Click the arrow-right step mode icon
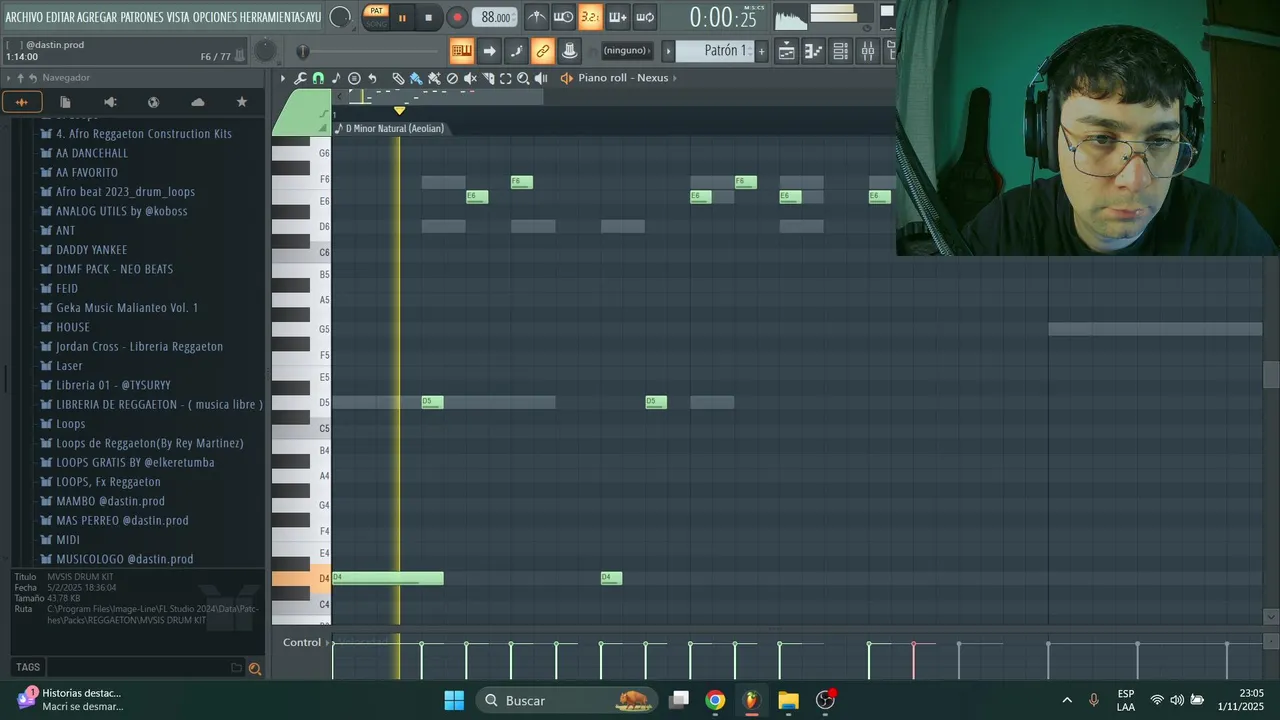The width and height of the screenshot is (1280, 720). pos(489,51)
